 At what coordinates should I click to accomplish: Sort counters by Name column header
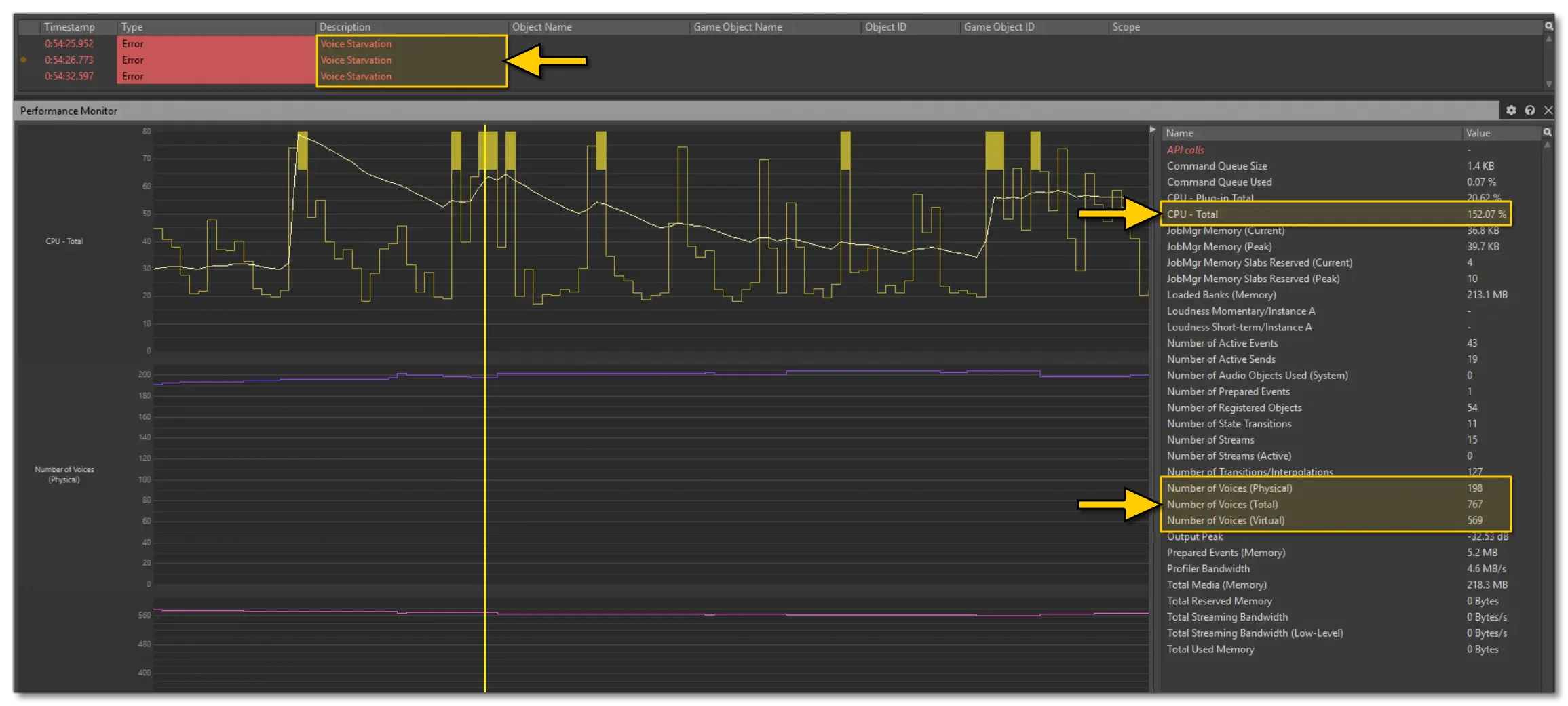(x=1311, y=134)
